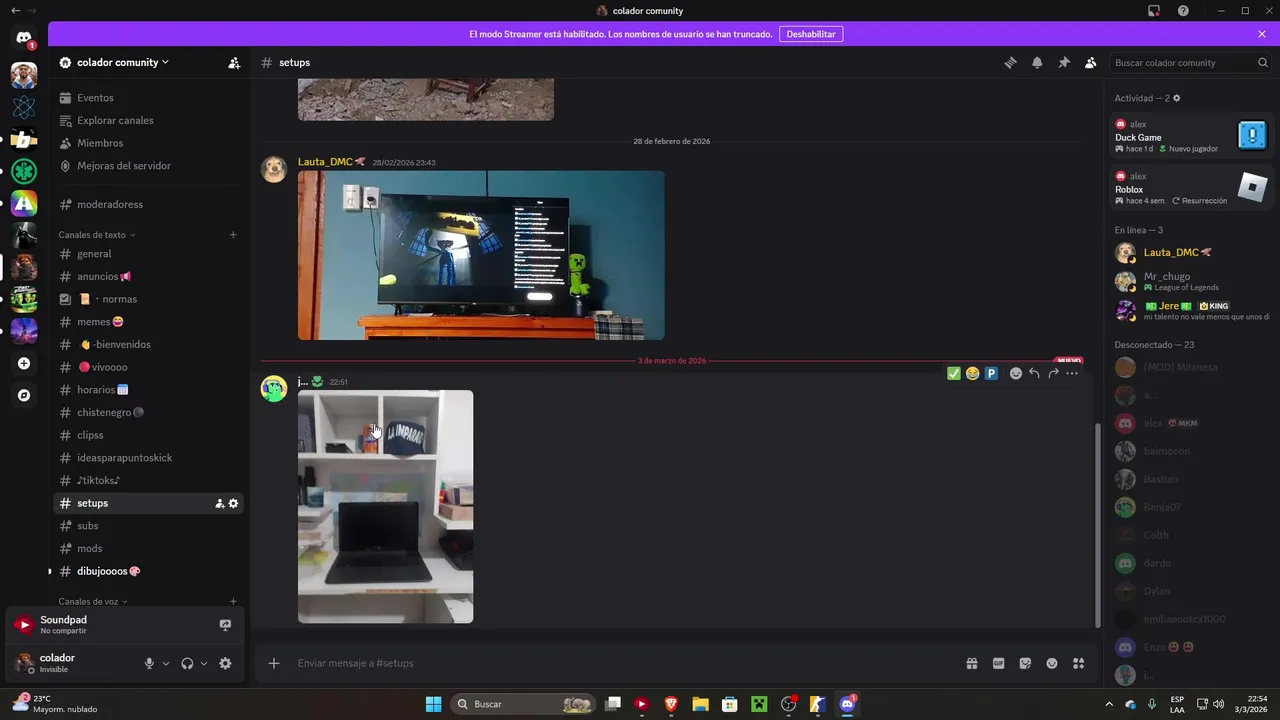Screen dimensions: 1280x720
Task: Open headphone output options chevron
Action: (x=204, y=663)
